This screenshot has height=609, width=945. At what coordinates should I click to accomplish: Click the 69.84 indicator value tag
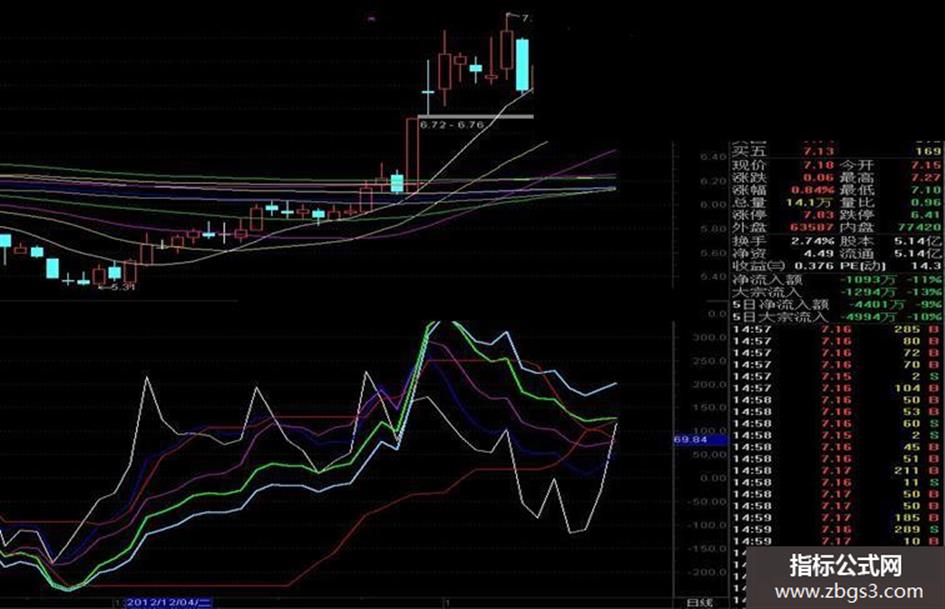coord(691,440)
